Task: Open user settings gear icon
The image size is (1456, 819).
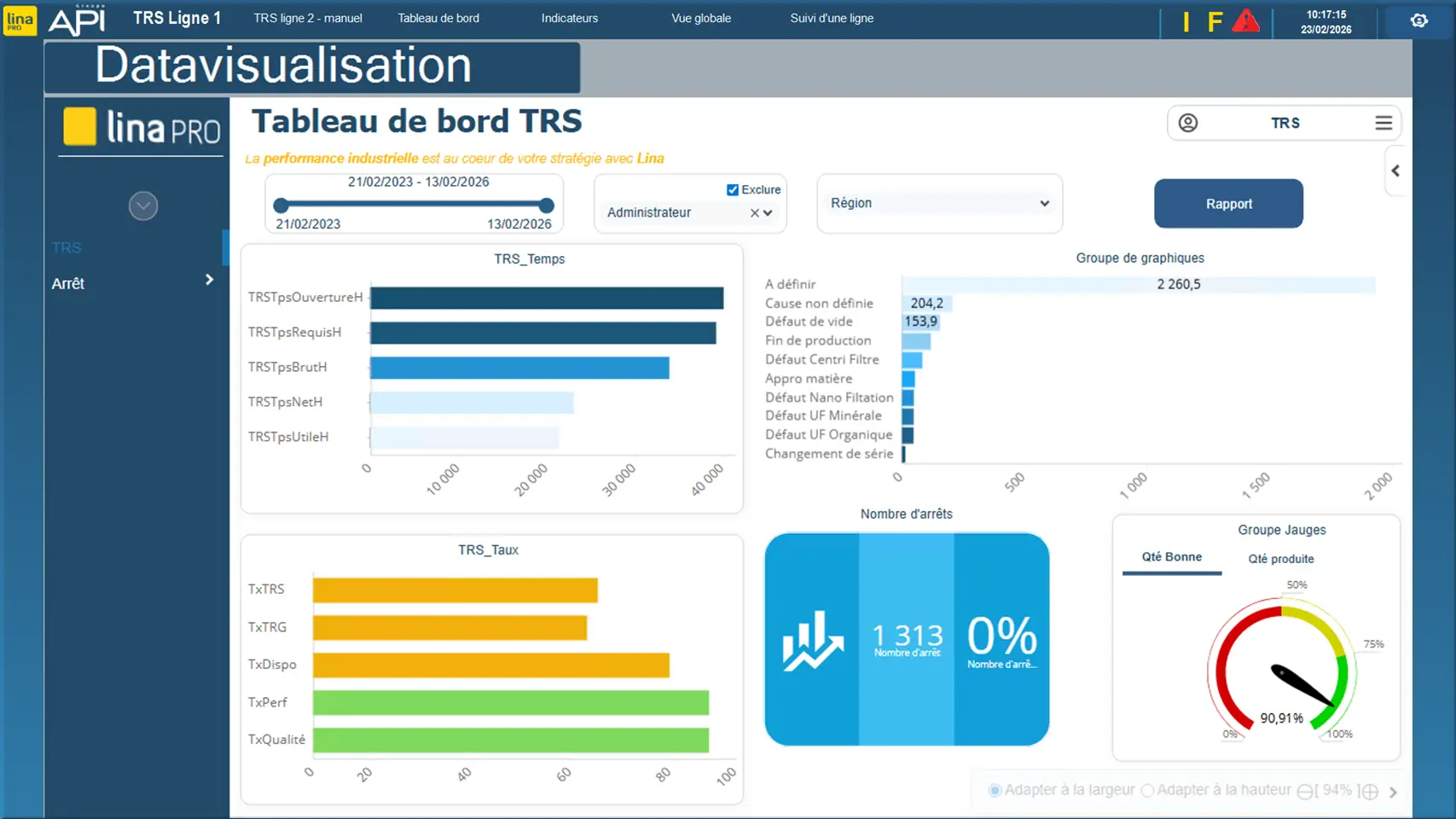Action: pos(1418,20)
